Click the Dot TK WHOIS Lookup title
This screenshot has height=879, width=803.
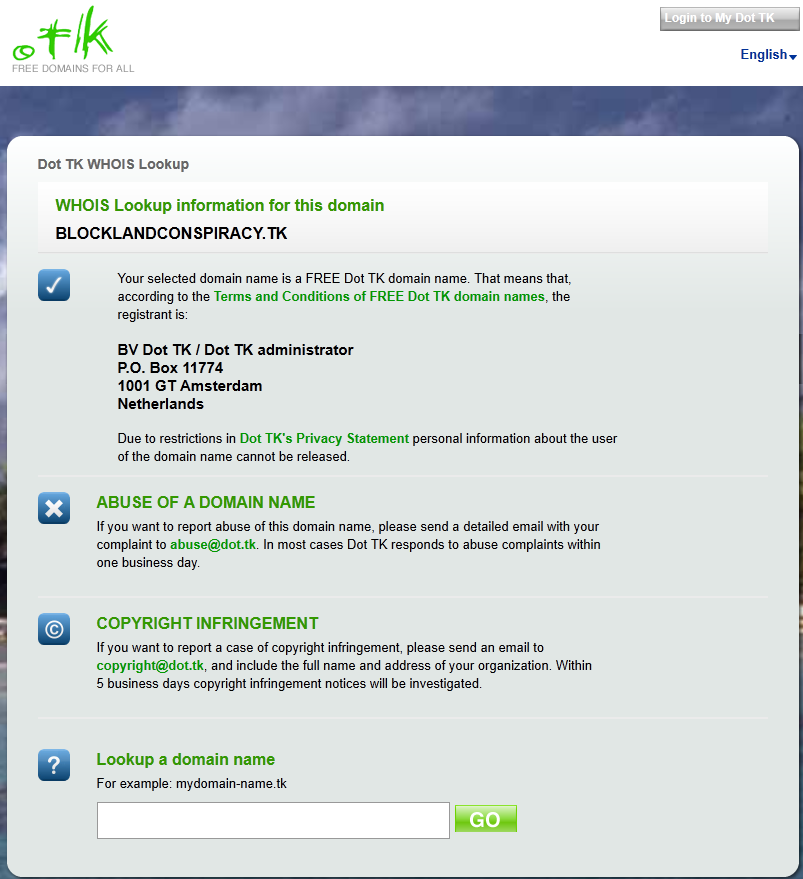coord(113,164)
